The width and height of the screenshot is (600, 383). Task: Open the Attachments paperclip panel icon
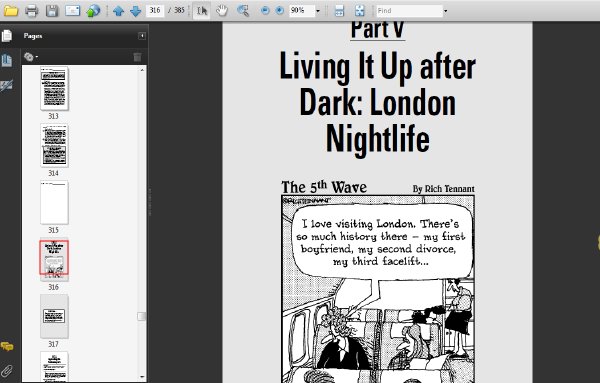[x=7, y=370]
